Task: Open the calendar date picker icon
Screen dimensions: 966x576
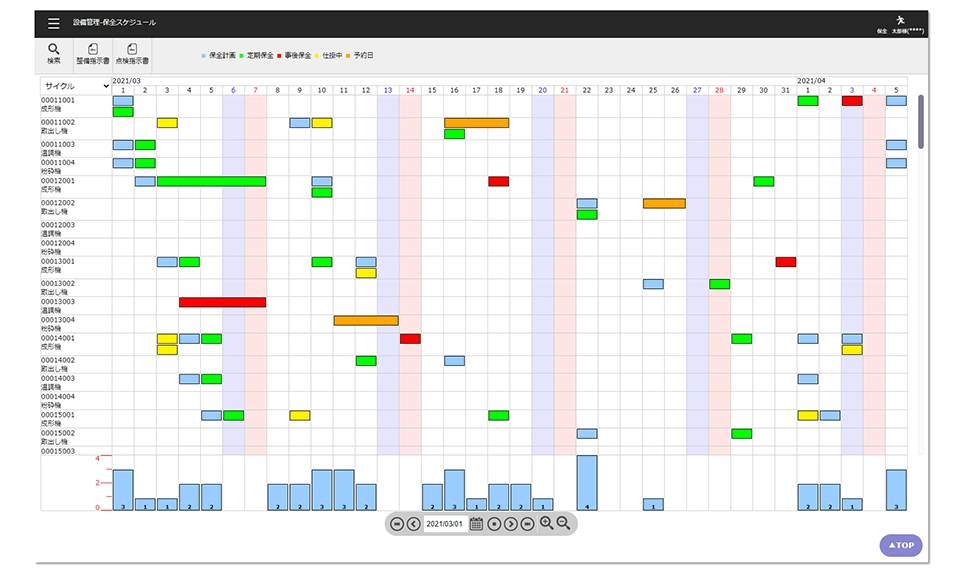Action: (x=476, y=523)
